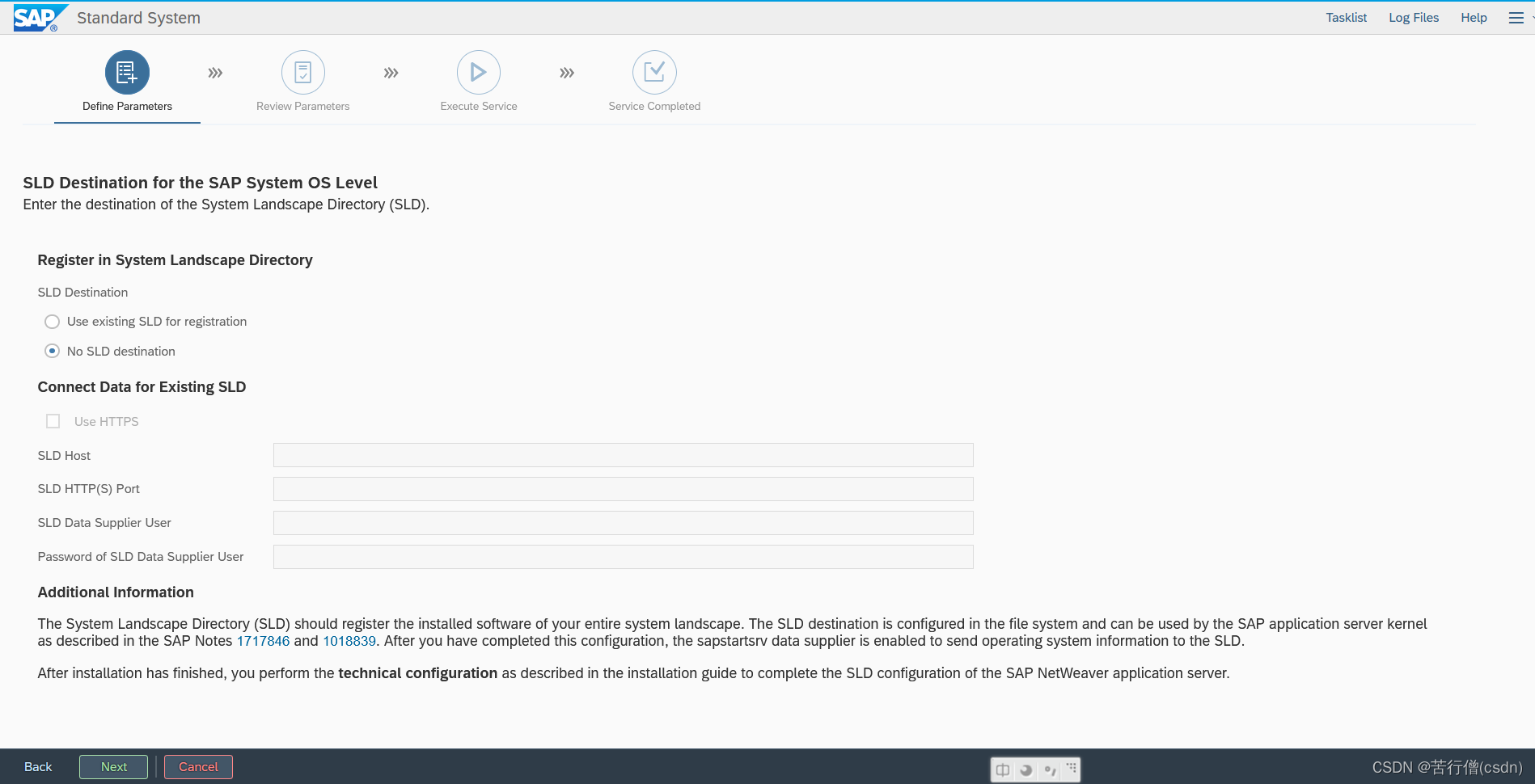
Task: Focus the SLD Data Supplier User field
Action: (623, 523)
